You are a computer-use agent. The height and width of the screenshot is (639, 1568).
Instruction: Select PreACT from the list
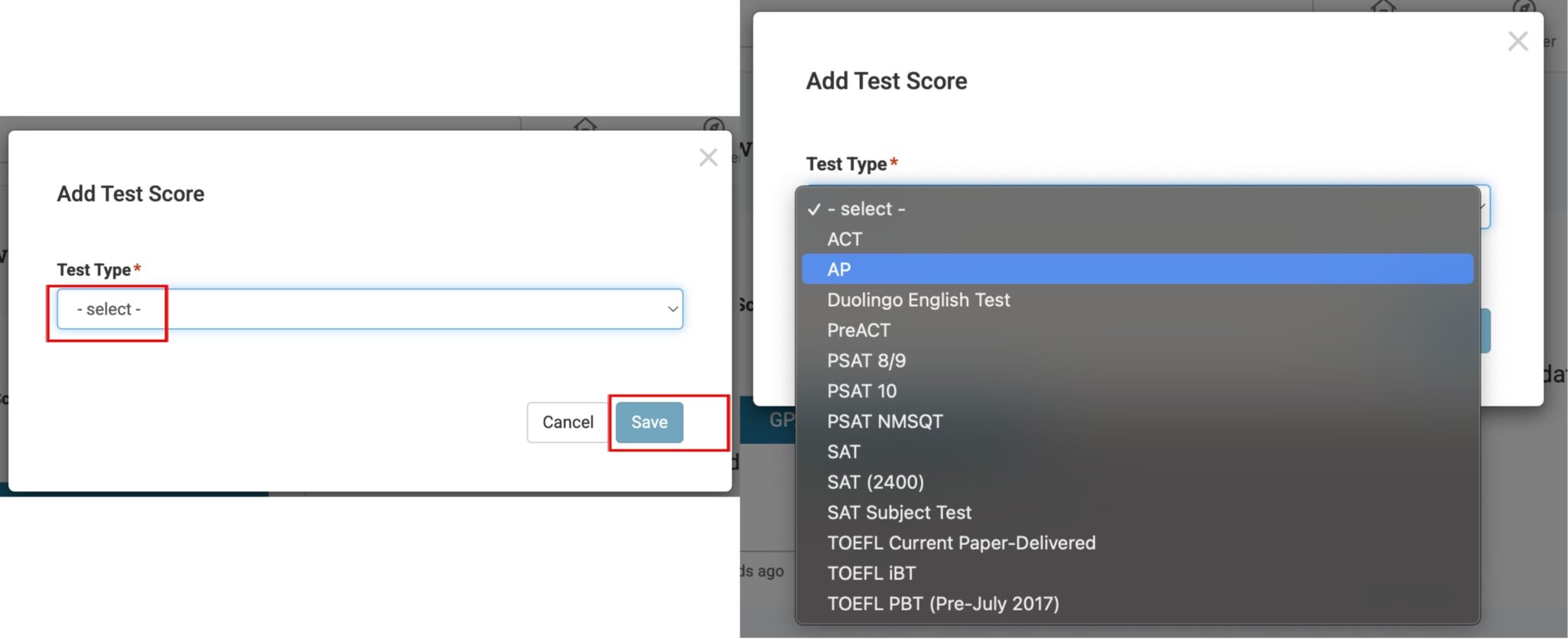pyautogui.click(x=858, y=331)
